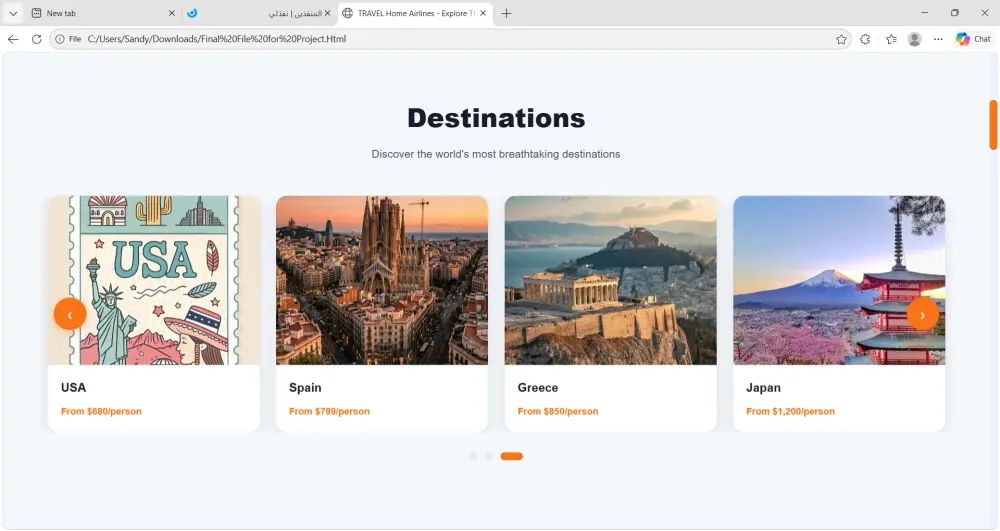The width and height of the screenshot is (1000, 531).
Task: Open the Settings and more ellipsis menu
Action: (x=938, y=40)
